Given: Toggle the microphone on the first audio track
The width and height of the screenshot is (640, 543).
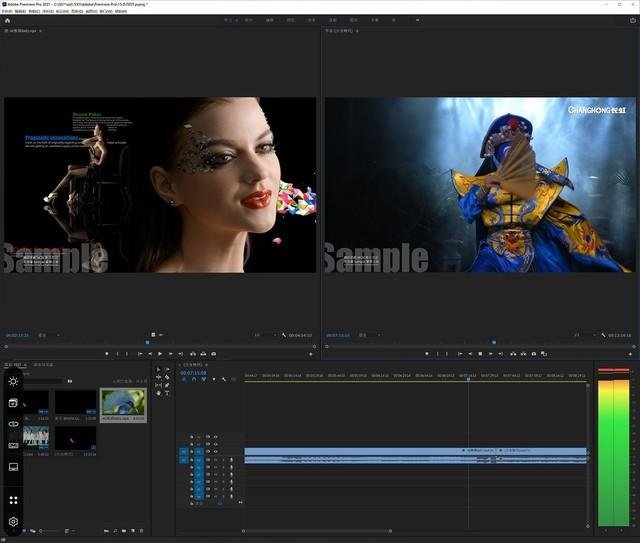Looking at the screenshot, I should (x=231, y=460).
